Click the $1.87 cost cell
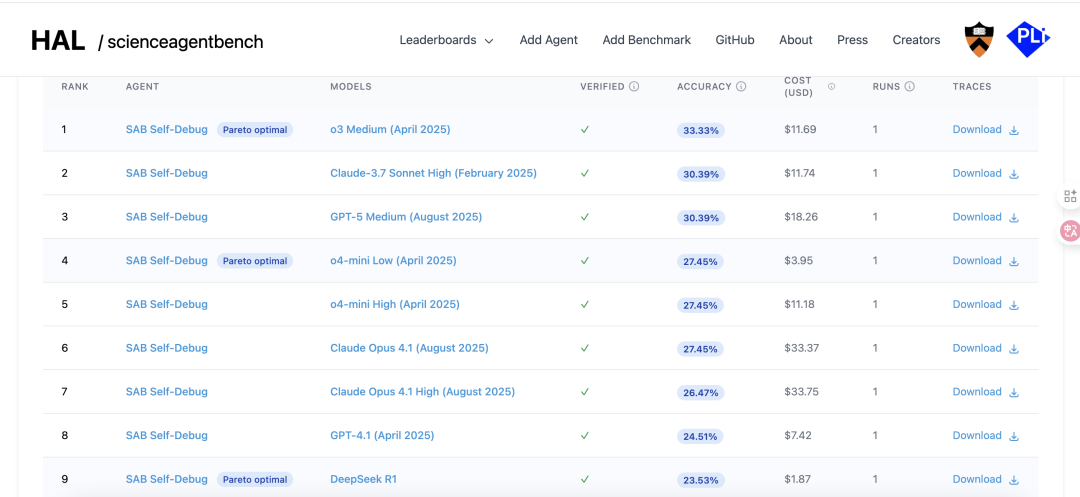This screenshot has width=1080, height=497. click(x=798, y=479)
